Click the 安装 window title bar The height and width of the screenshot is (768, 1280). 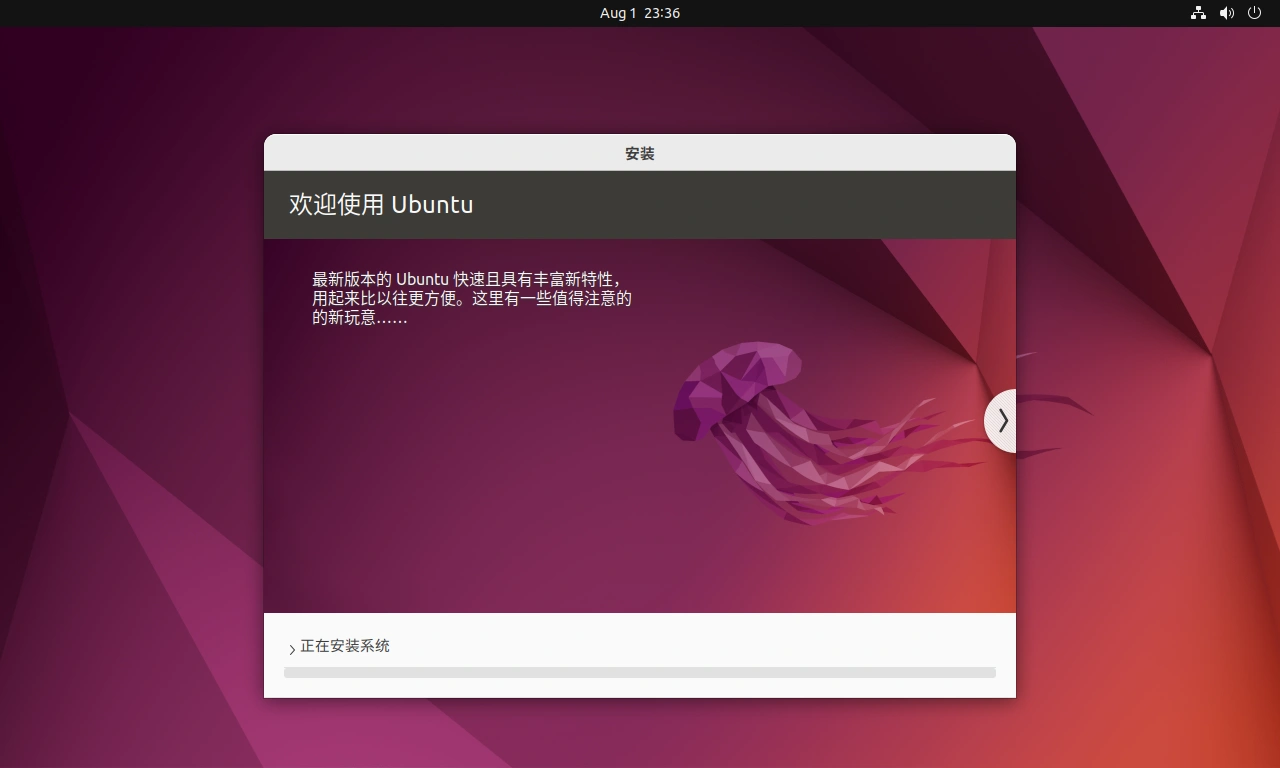[640, 153]
